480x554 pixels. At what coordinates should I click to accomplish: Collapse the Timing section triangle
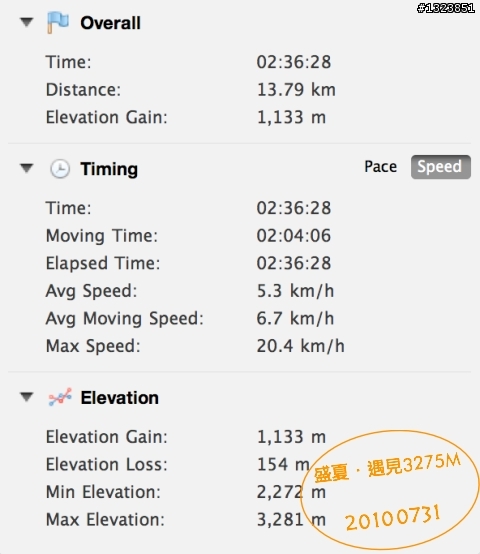pyautogui.click(x=26, y=168)
